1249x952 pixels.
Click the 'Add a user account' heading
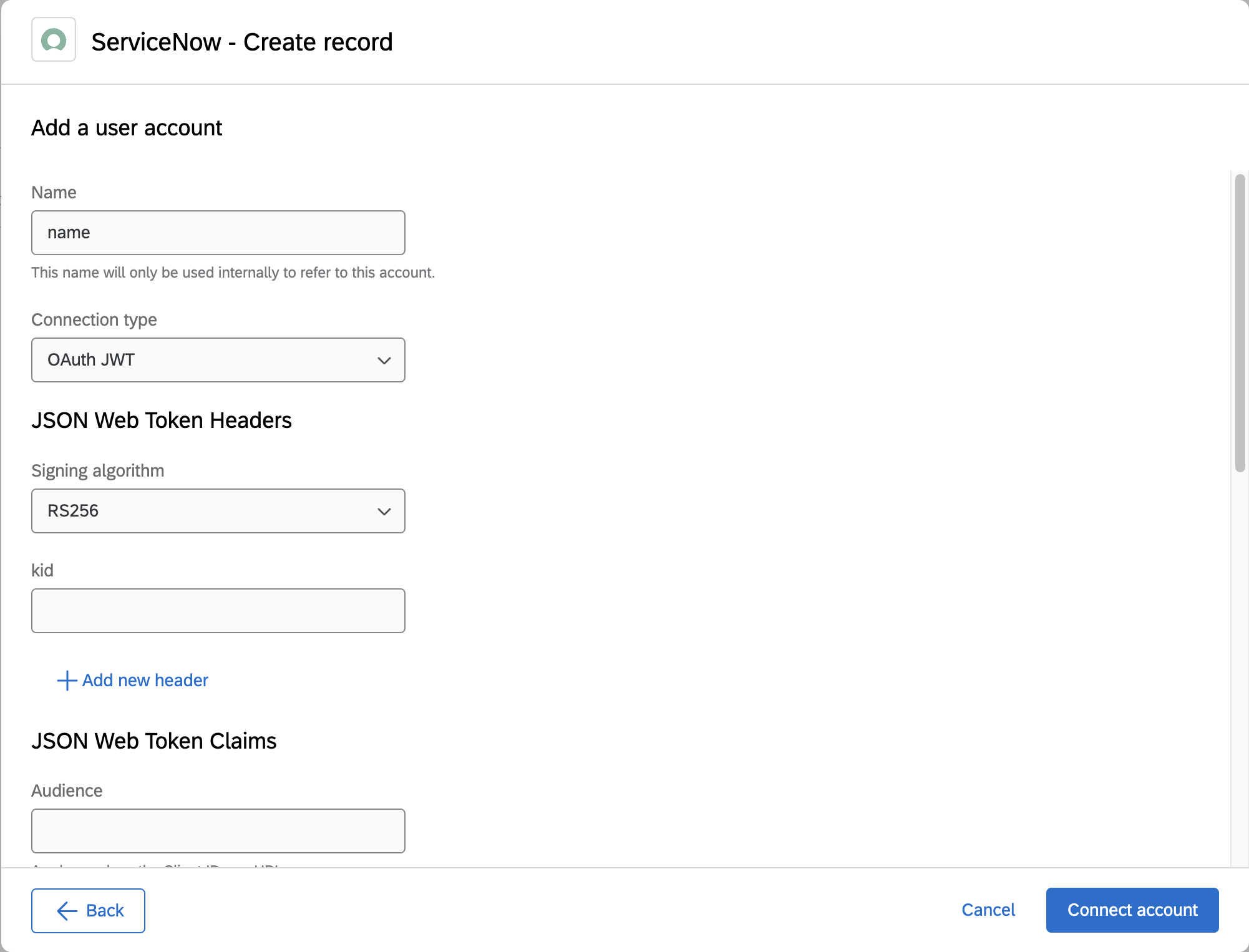[x=127, y=128]
